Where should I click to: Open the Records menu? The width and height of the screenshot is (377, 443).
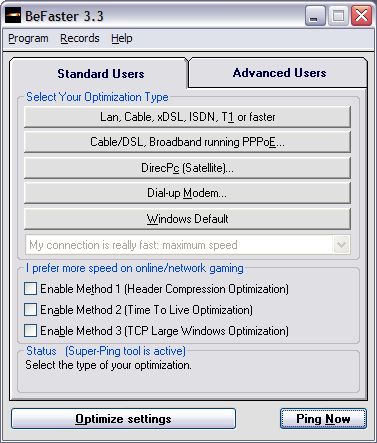(80, 39)
